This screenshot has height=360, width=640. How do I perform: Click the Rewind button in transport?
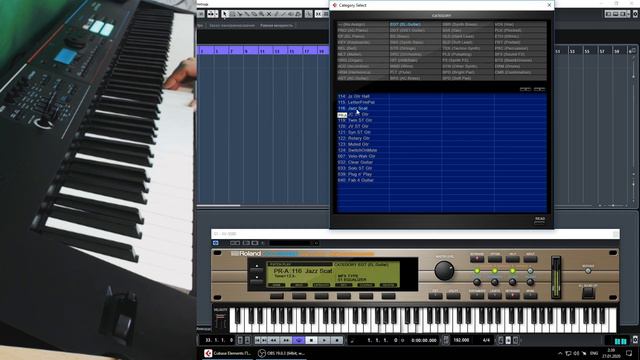273,340
